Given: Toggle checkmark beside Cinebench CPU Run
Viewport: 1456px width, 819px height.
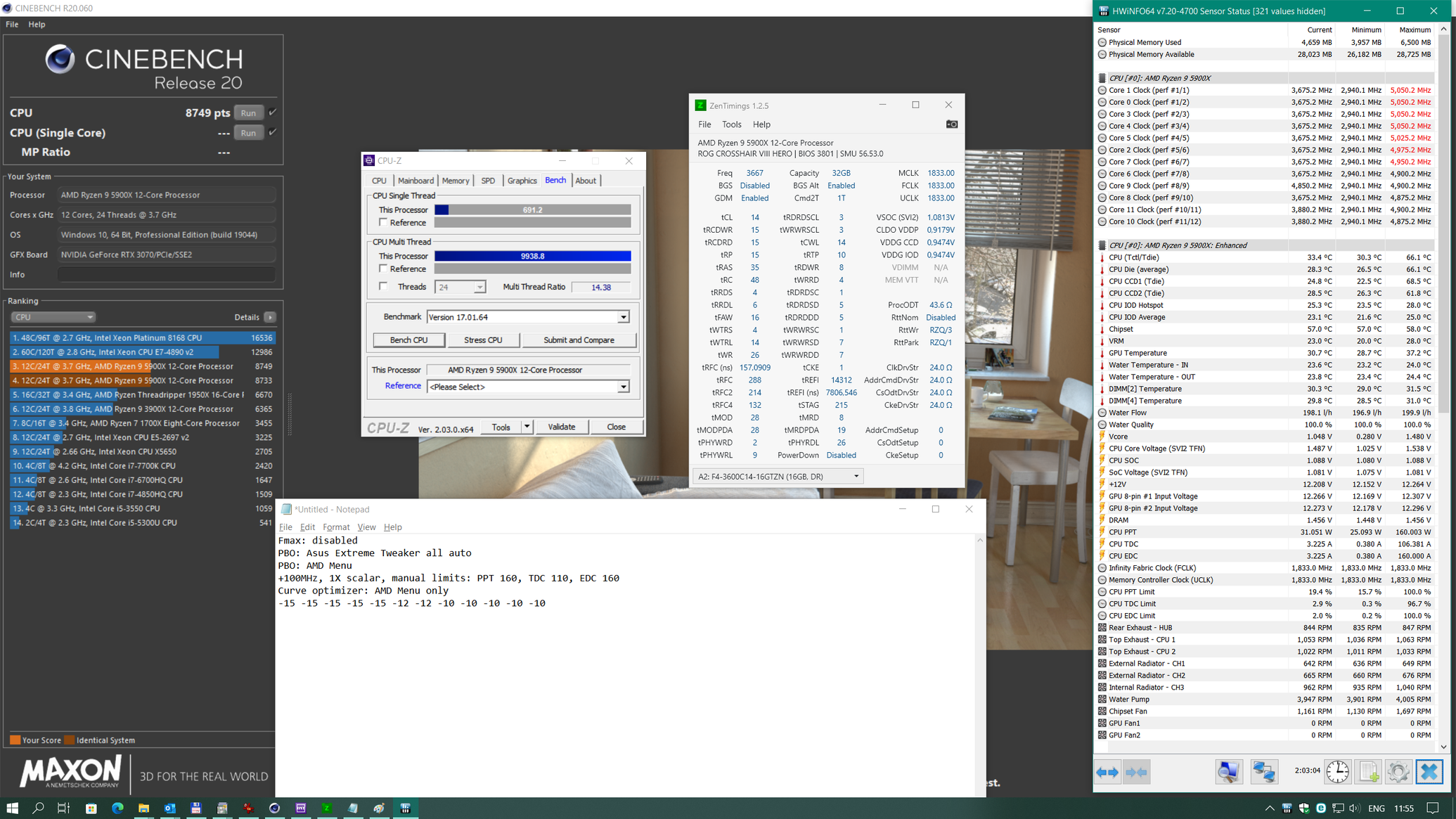Looking at the screenshot, I should click(x=273, y=112).
